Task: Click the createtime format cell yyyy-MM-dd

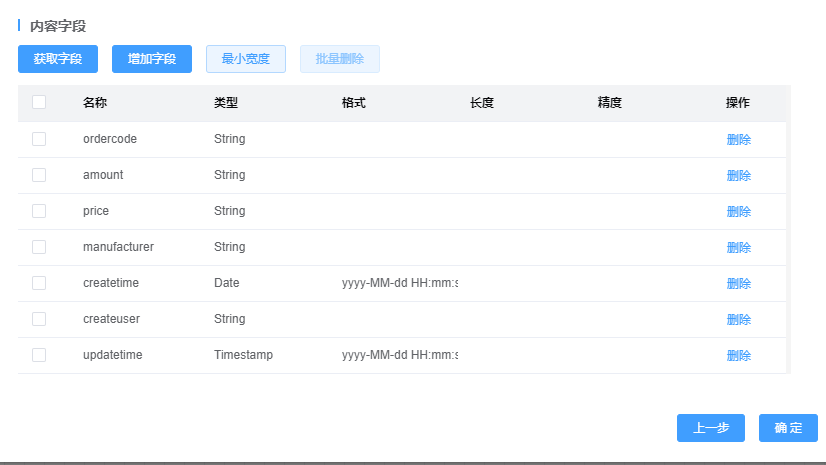Action: pyautogui.click(x=399, y=283)
